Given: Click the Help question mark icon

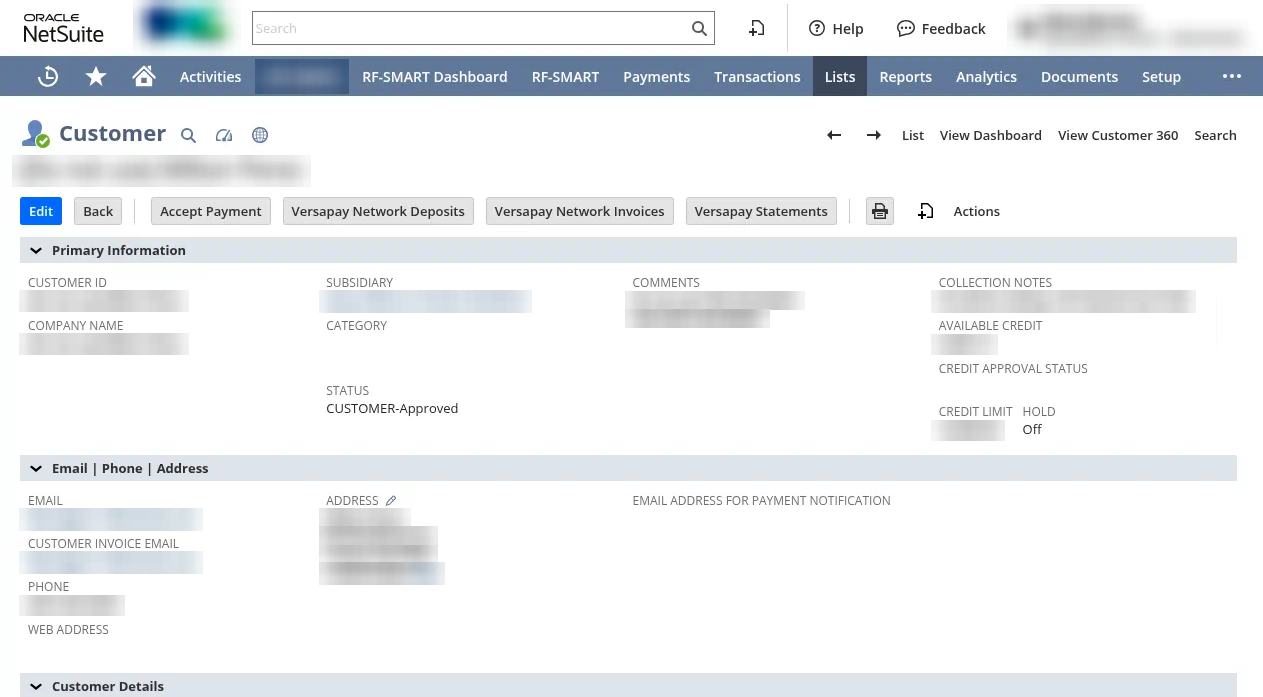Looking at the screenshot, I should tap(817, 28).
